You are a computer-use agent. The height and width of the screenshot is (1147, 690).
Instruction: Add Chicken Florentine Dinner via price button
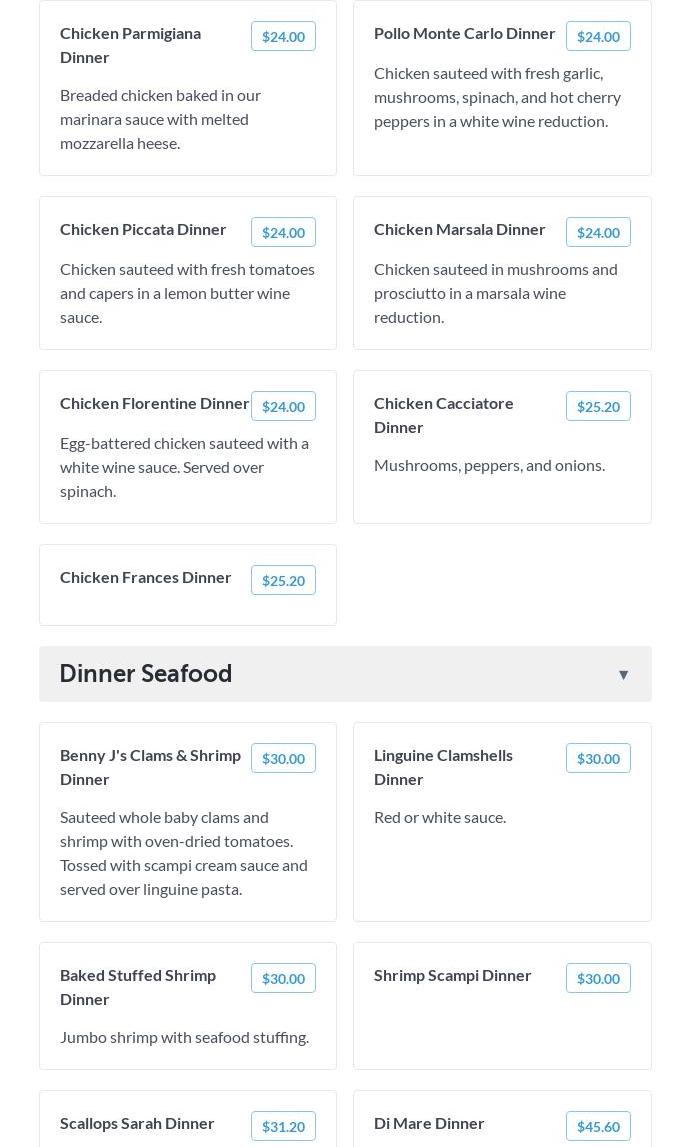(283, 407)
